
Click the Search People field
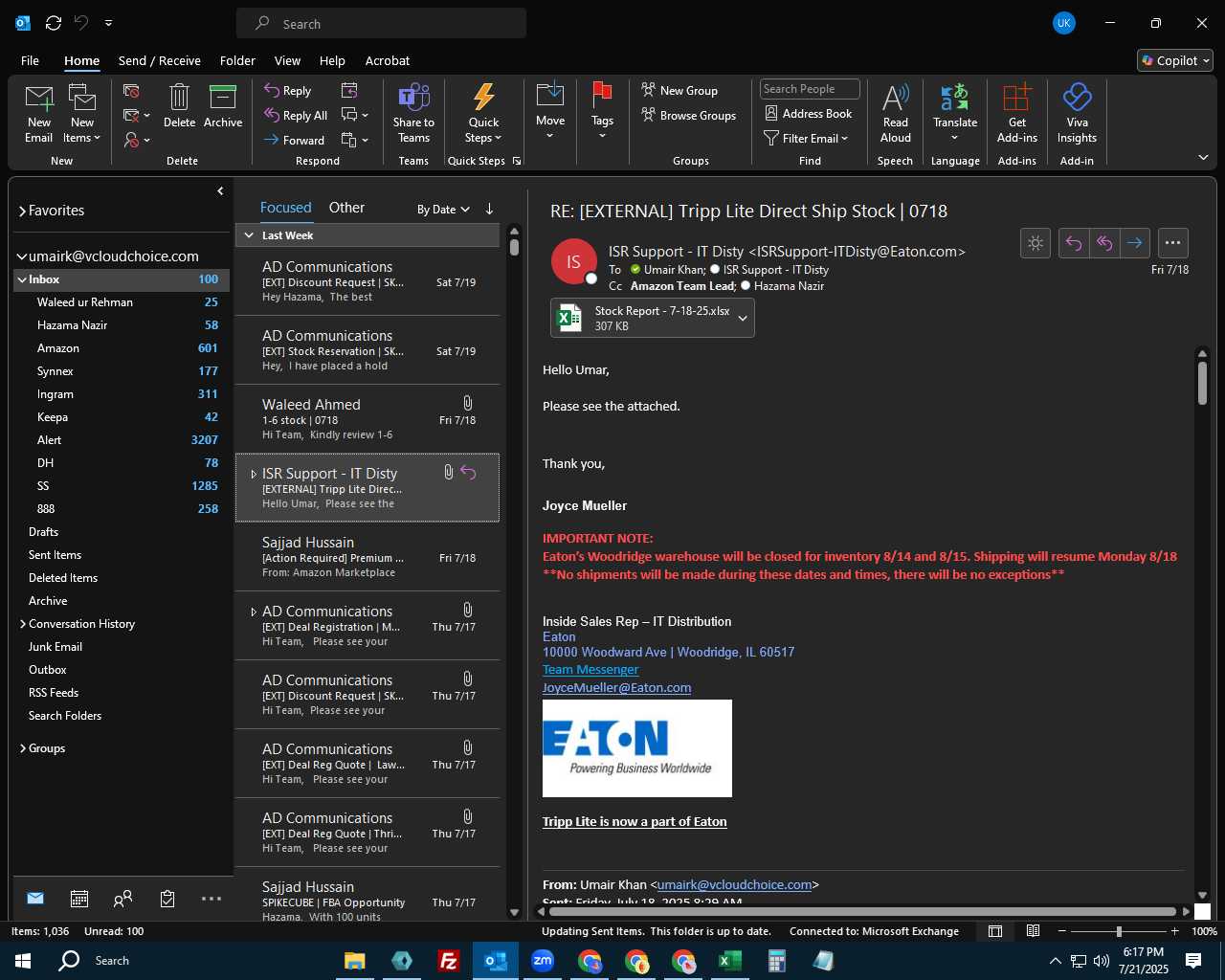(810, 89)
